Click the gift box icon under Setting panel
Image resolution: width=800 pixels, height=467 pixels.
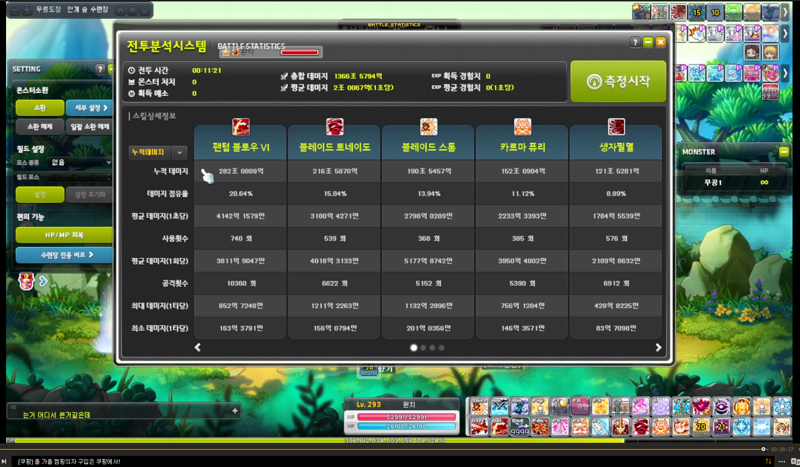(x=26, y=281)
